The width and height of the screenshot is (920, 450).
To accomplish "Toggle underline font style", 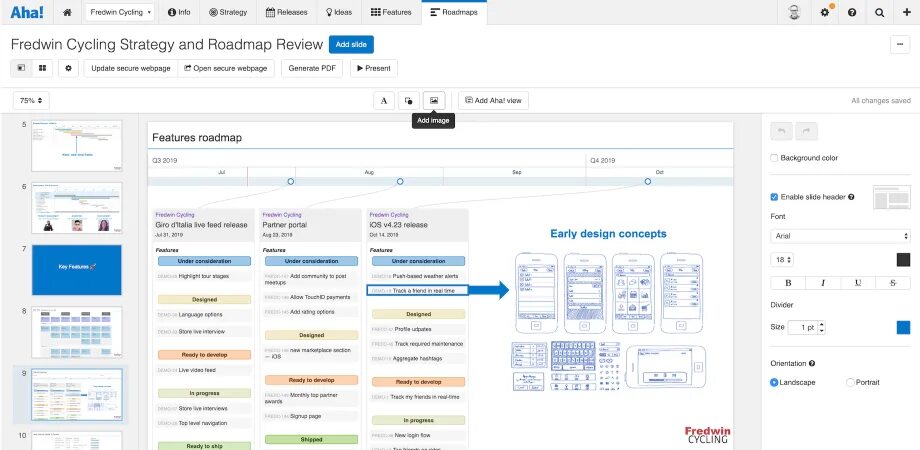I will click(858, 283).
